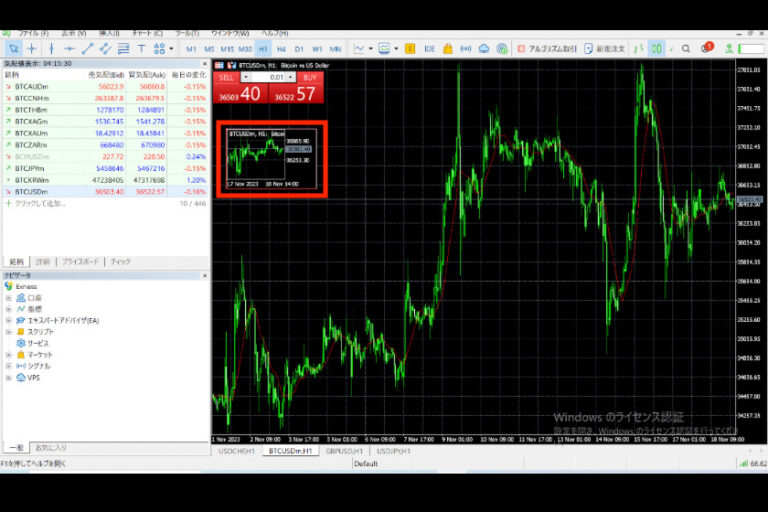This screenshot has height=512, width=768.
Task: Select the vertical line drawing tool
Action: (51, 48)
